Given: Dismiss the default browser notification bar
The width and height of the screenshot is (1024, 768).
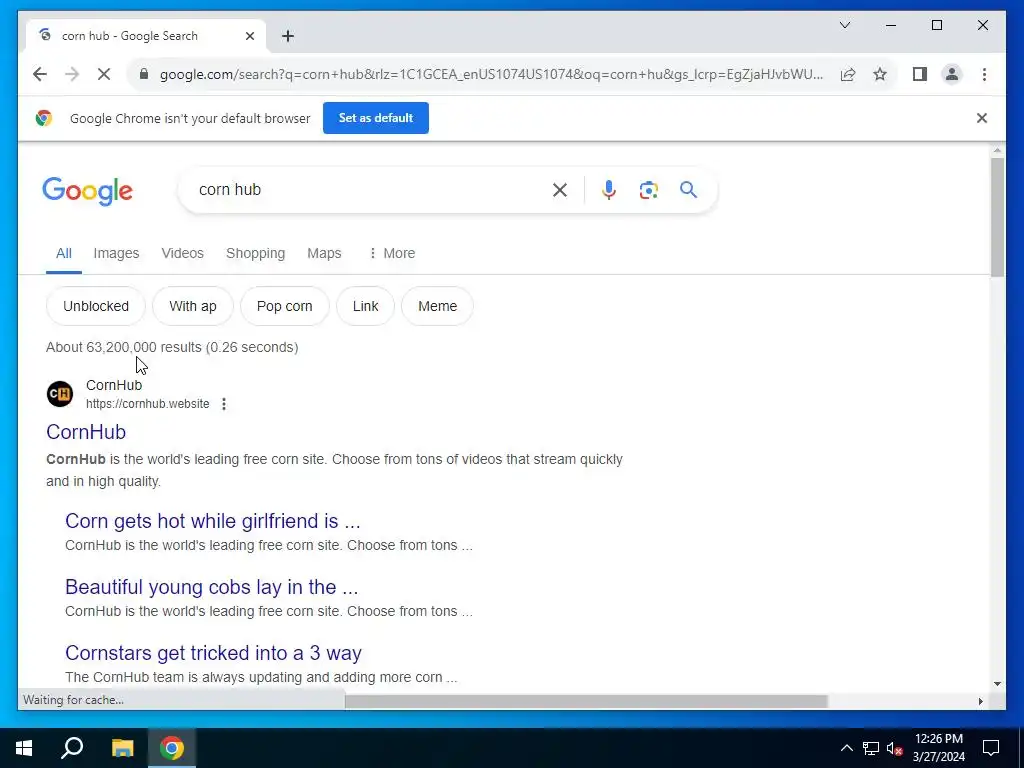Looking at the screenshot, I should point(982,118).
